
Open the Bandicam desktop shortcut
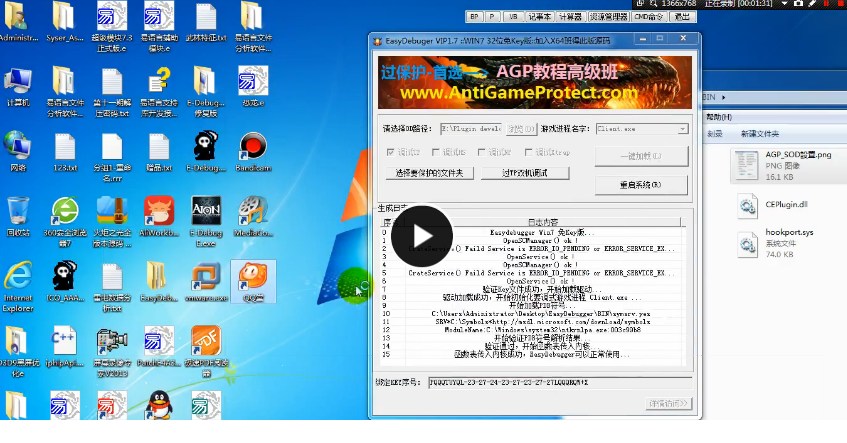click(x=253, y=151)
